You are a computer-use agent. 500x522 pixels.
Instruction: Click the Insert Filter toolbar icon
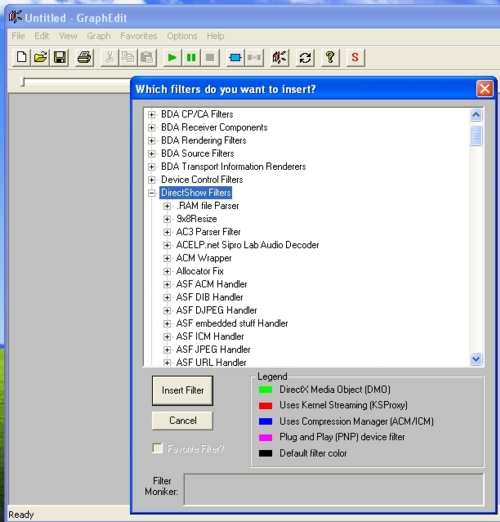(235, 58)
